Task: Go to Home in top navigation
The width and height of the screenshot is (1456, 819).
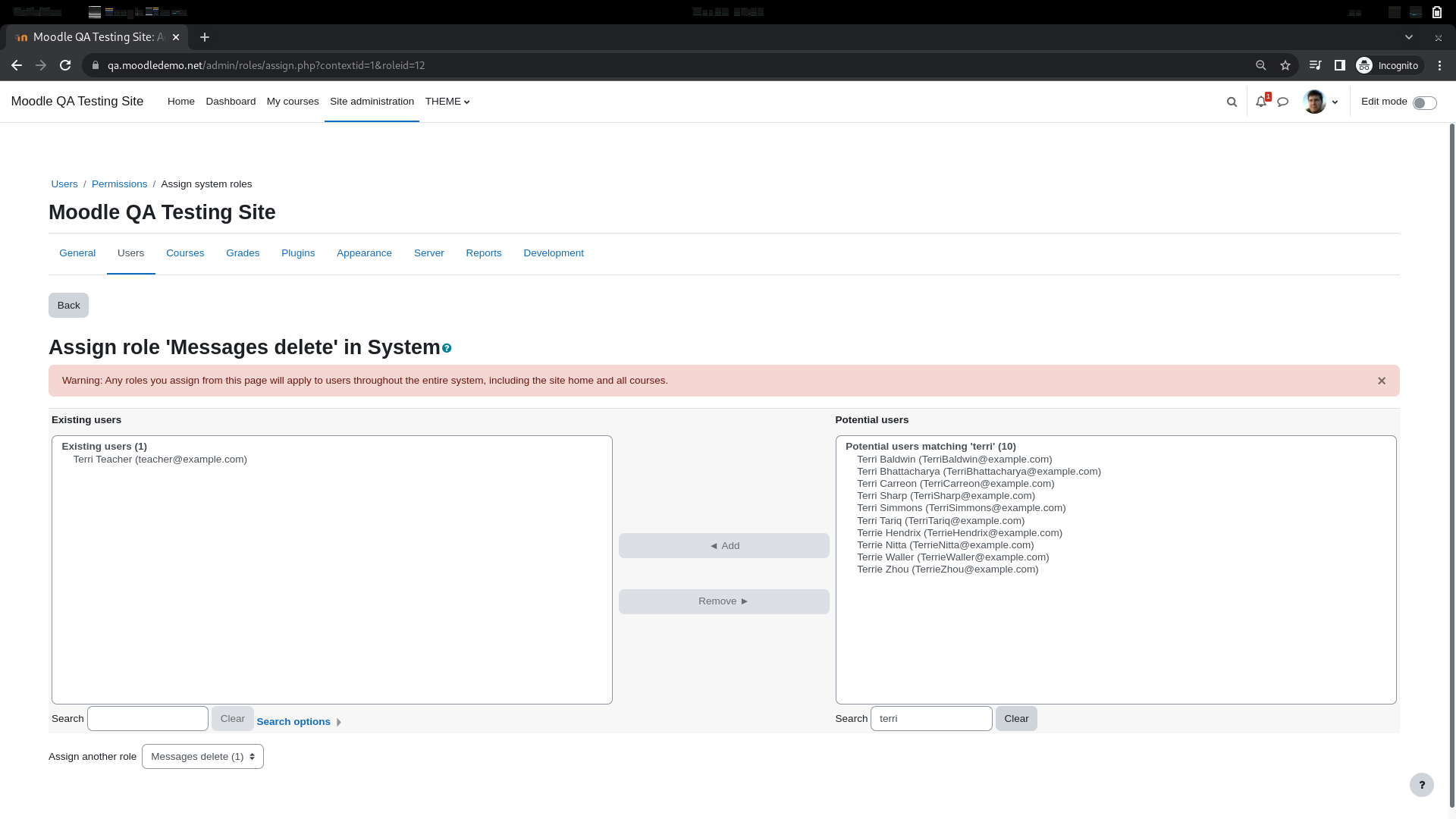Action: 181,102
